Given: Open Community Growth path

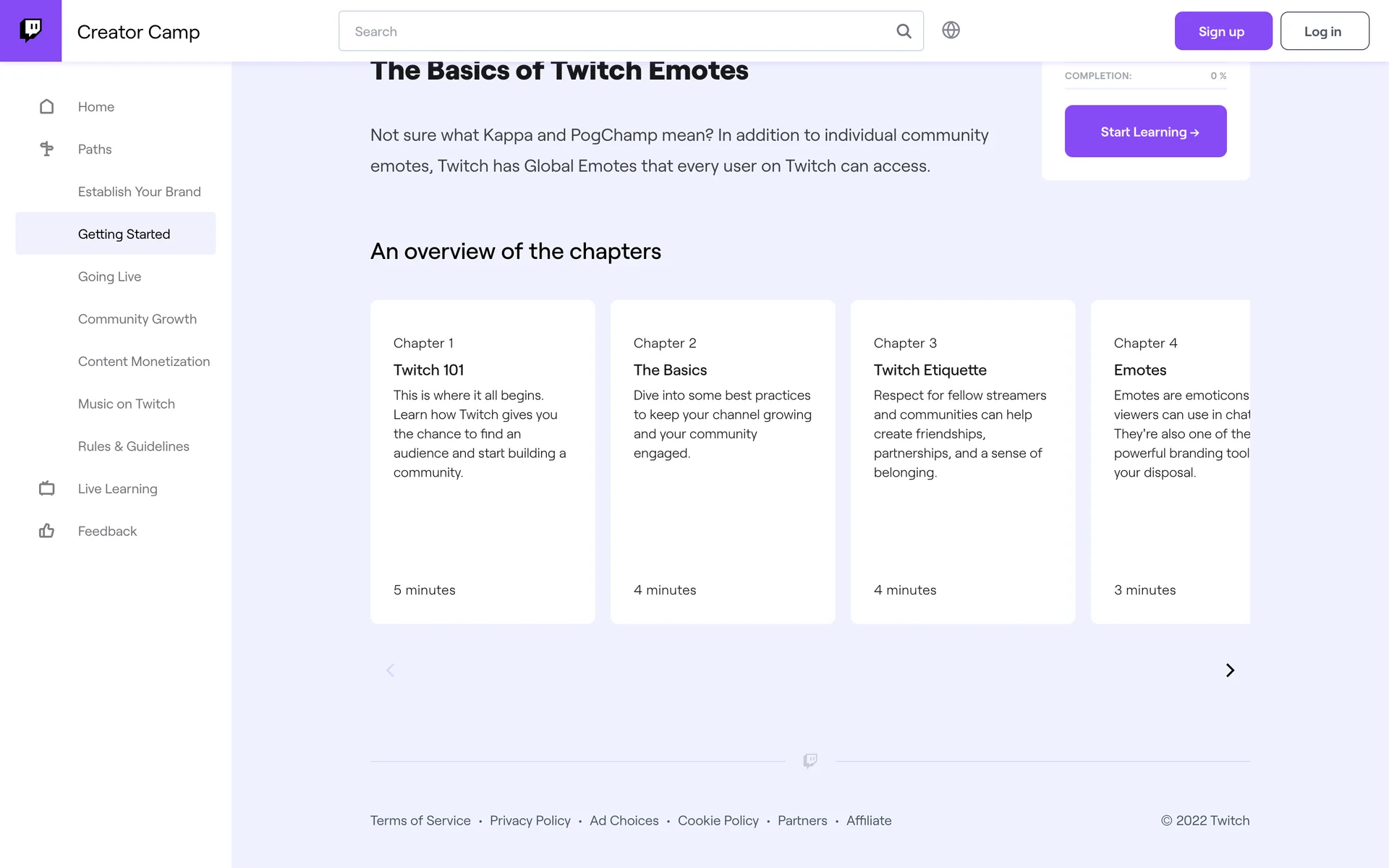Looking at the screenshot, I should coord(137,319).
